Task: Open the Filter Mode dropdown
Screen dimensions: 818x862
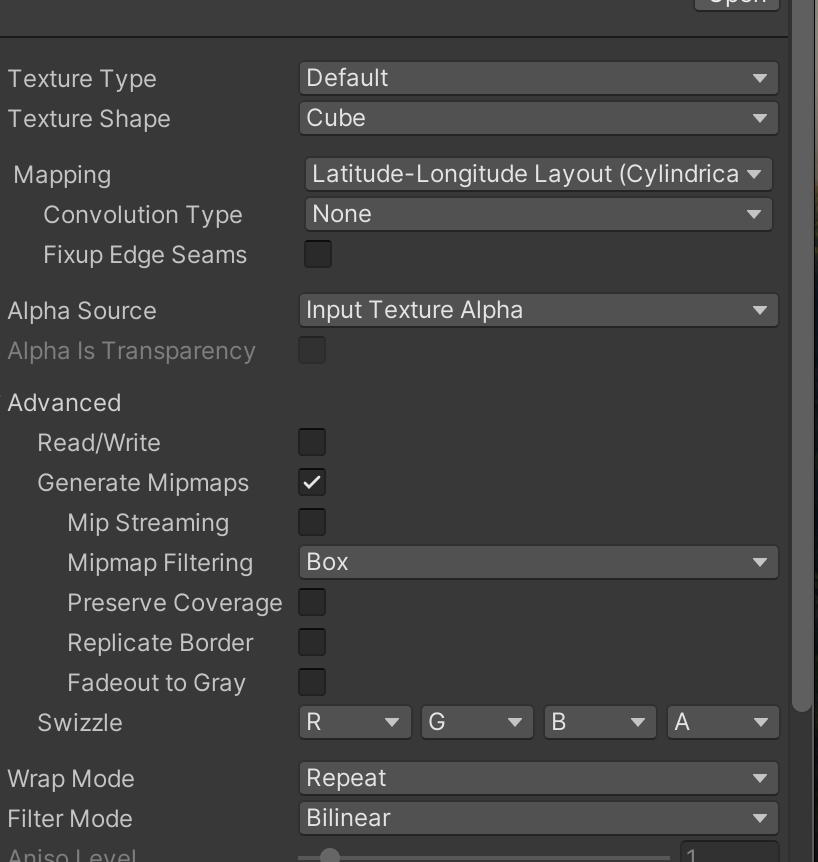Action: tap(538, 818)
